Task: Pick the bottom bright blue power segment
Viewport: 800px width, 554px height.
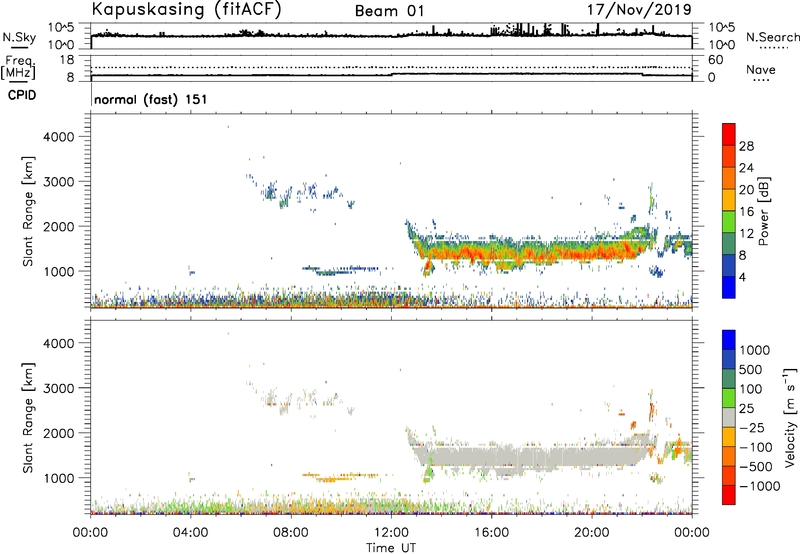Action: pyautogui.click(x=729, y=287)
